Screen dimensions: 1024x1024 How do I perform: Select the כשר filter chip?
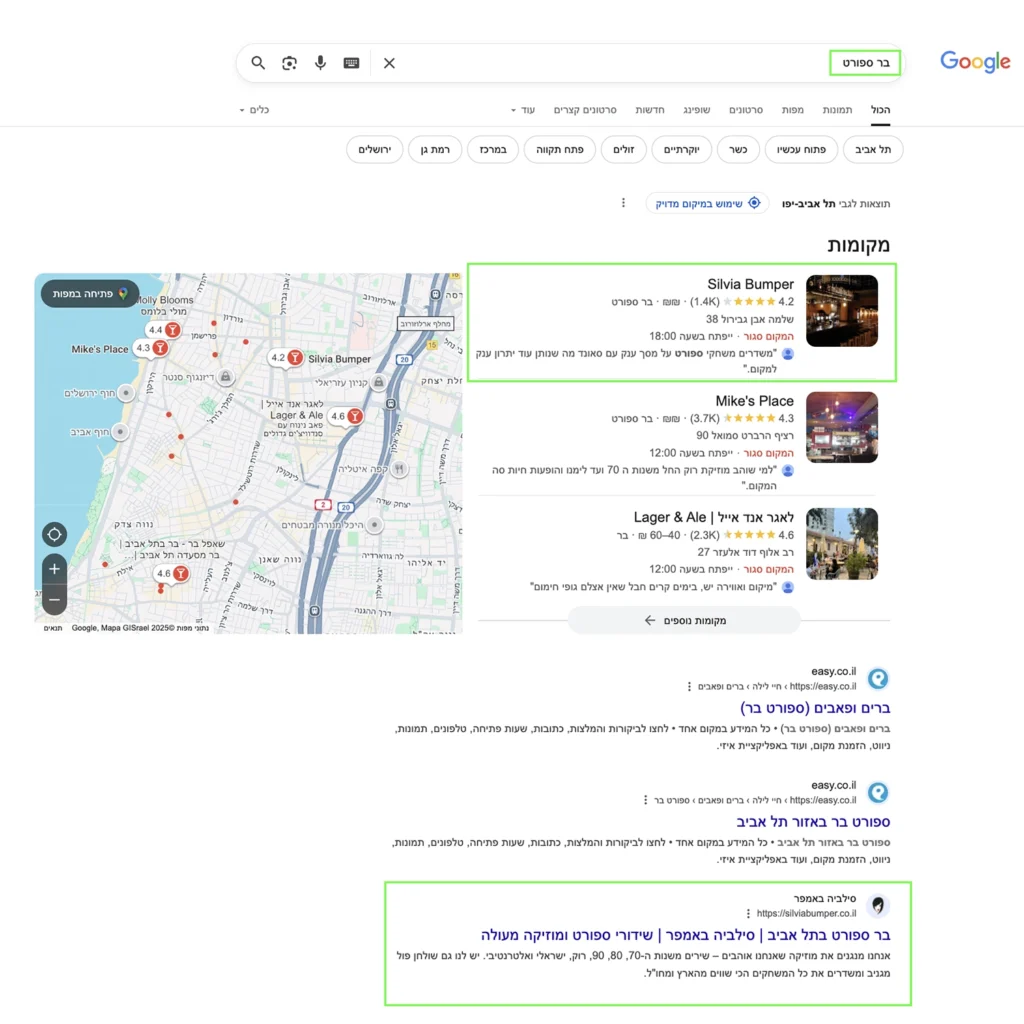click(738, 150)
